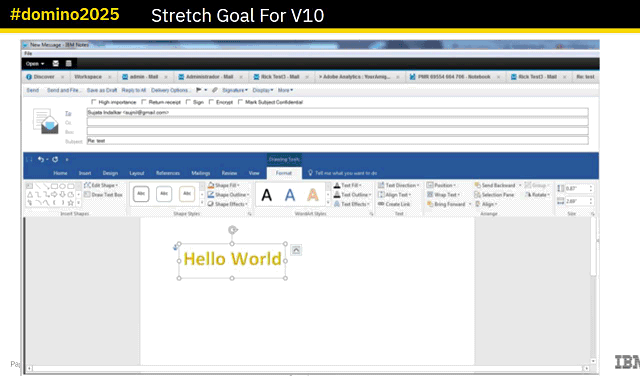640x376 pixels.
Task: Click the Draw Text Box icon
Action: pos(87,195)
